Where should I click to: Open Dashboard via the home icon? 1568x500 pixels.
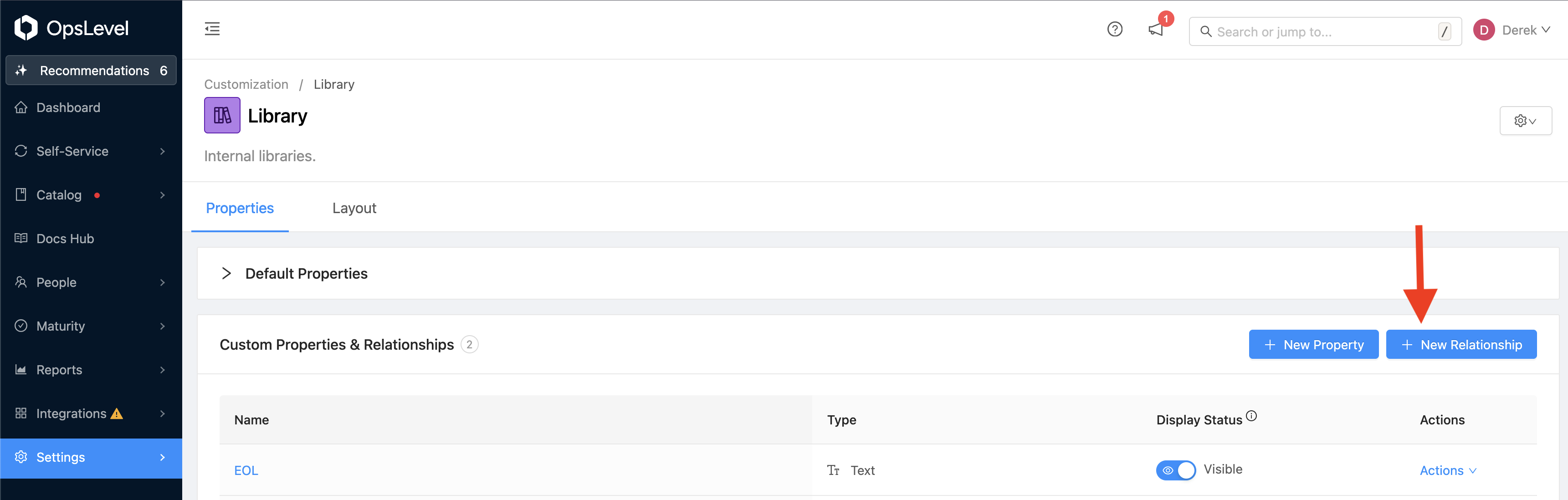pos(21,107)
